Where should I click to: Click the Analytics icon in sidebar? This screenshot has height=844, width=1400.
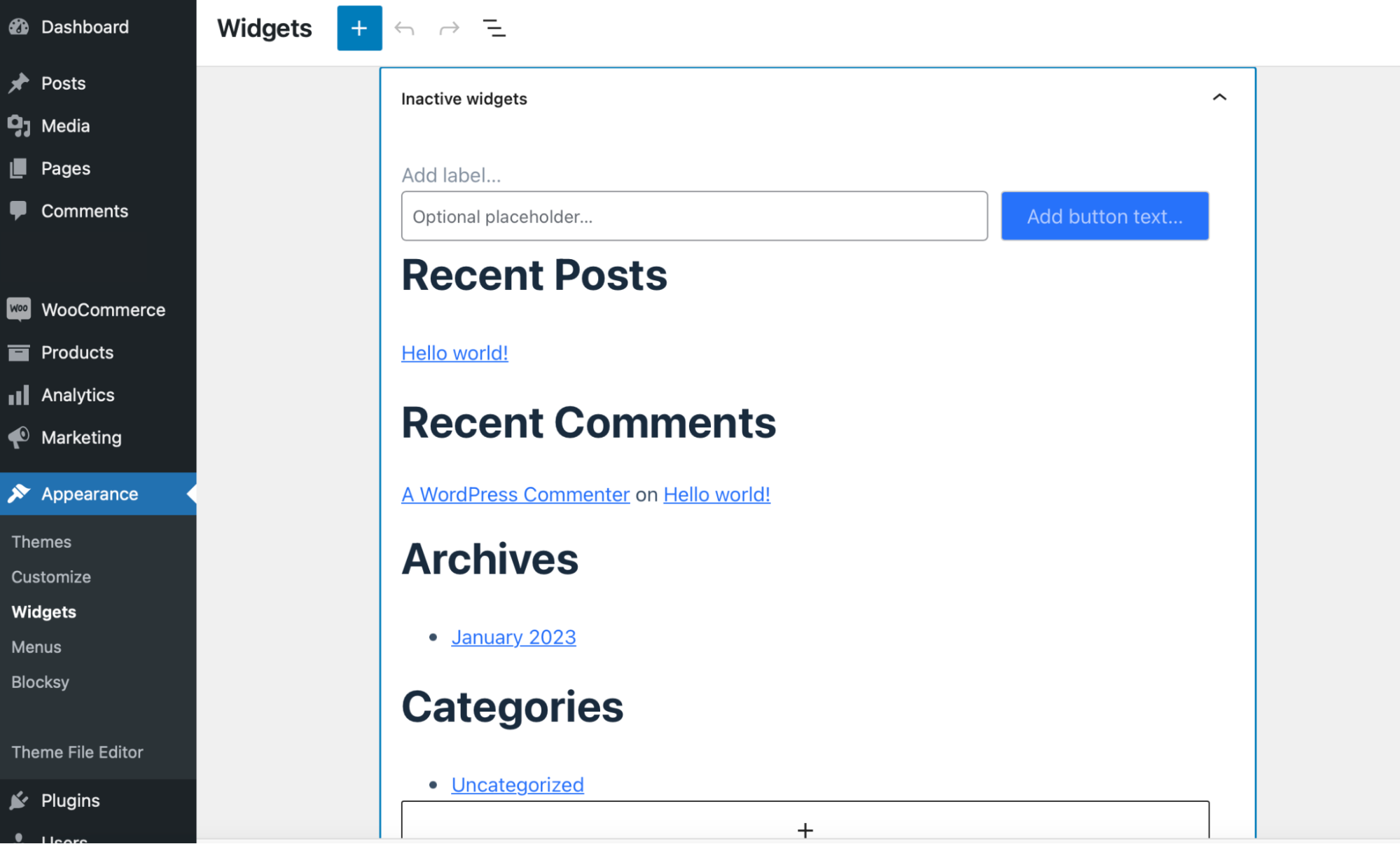tap(19, 394)
